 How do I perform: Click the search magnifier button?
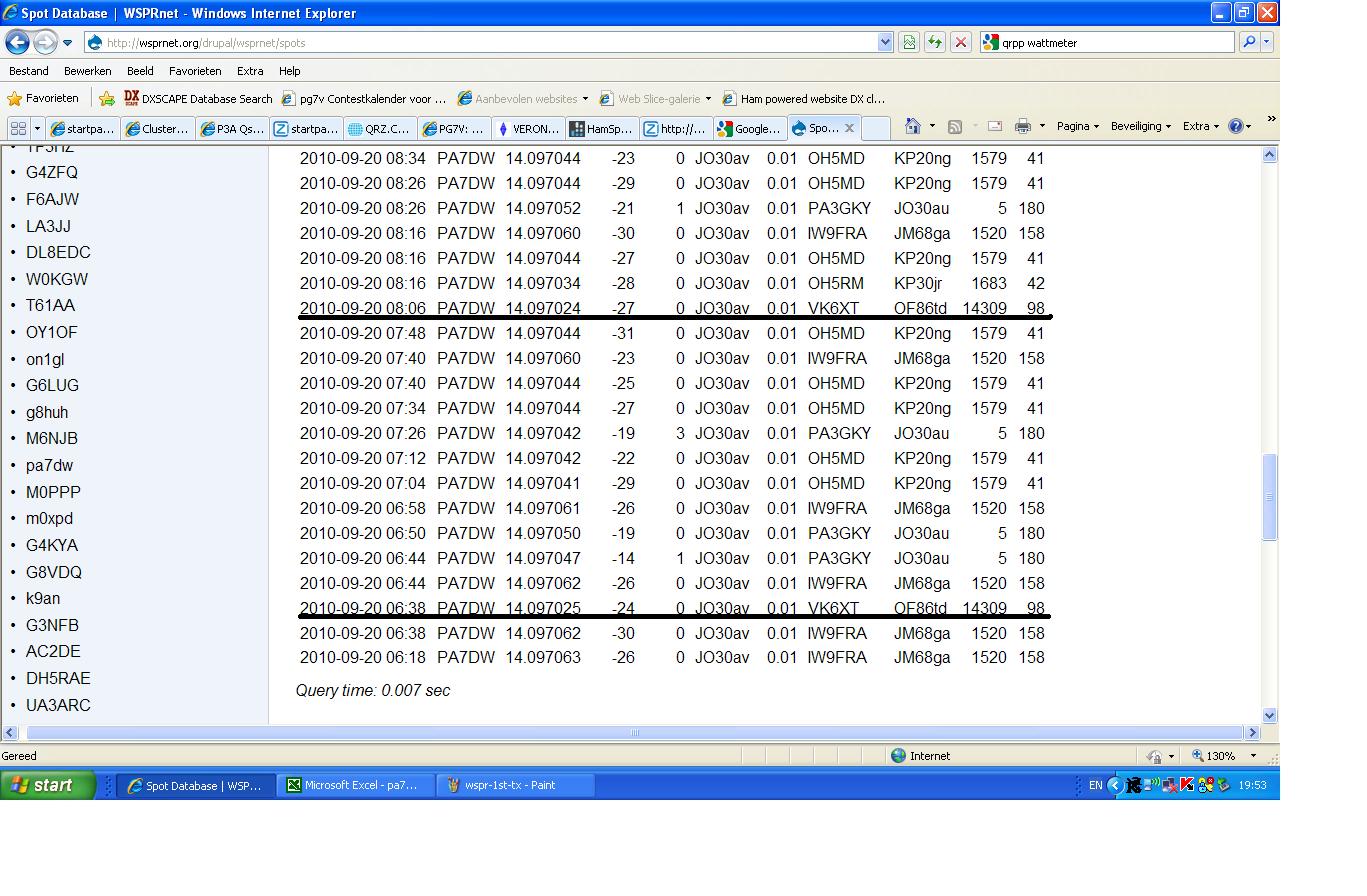click(x=1248, y=42)
